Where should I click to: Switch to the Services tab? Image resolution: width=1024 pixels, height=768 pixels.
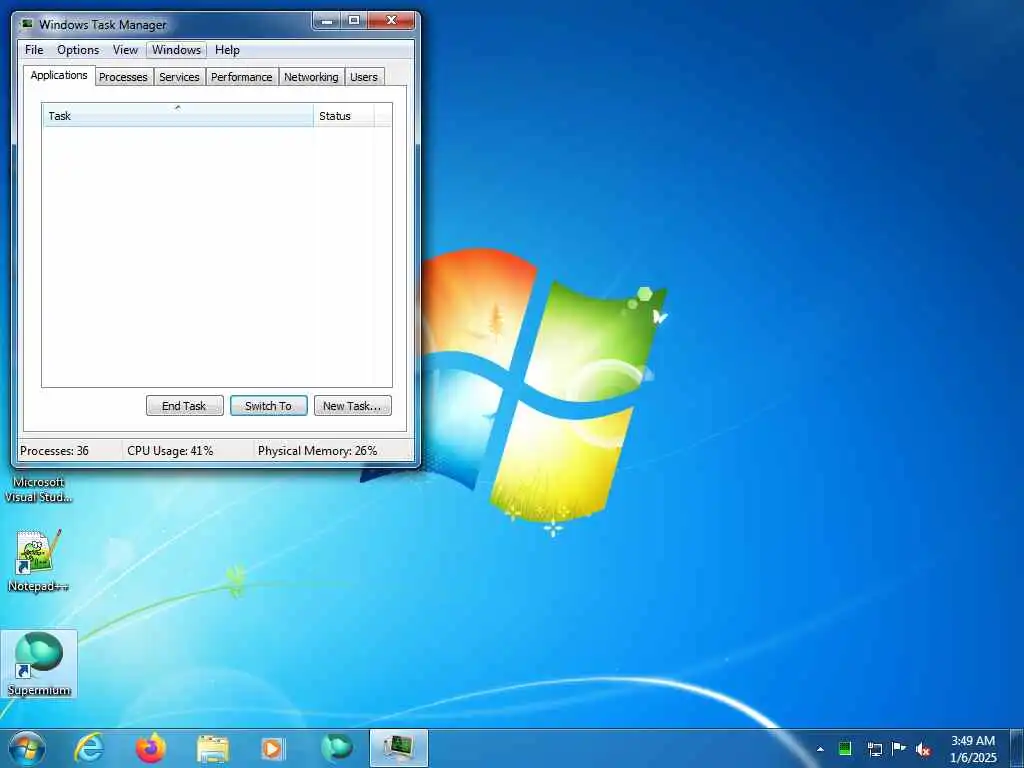pos(179,77)
